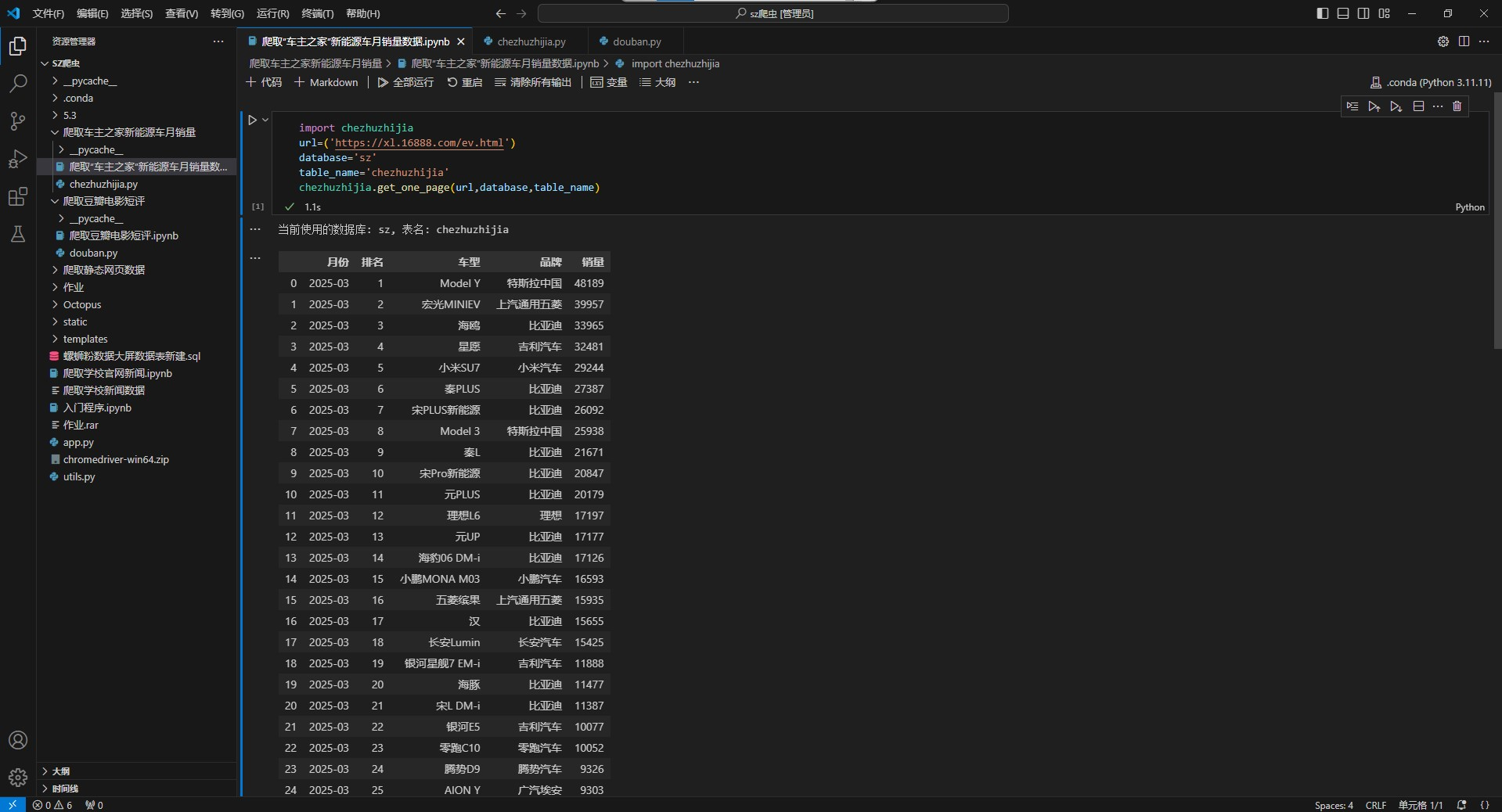Open the Testing flask view
The height and width of the screenshot is (812, 1502).
18,234
